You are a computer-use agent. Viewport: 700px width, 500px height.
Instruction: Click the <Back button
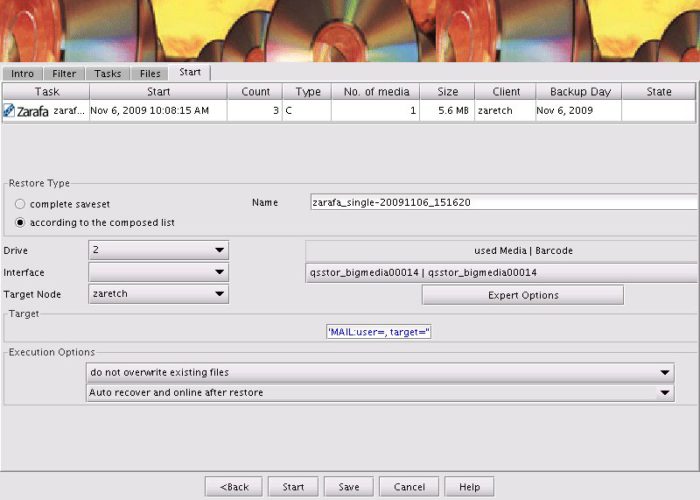coord(234,487)
